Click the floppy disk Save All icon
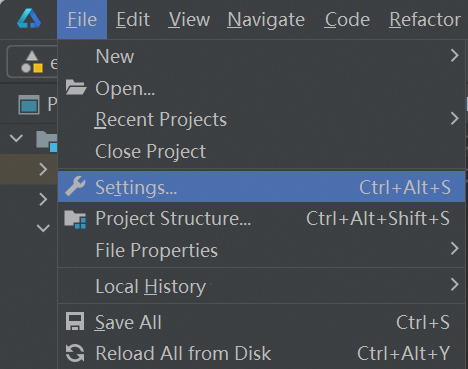 click(x=75, y=321)
